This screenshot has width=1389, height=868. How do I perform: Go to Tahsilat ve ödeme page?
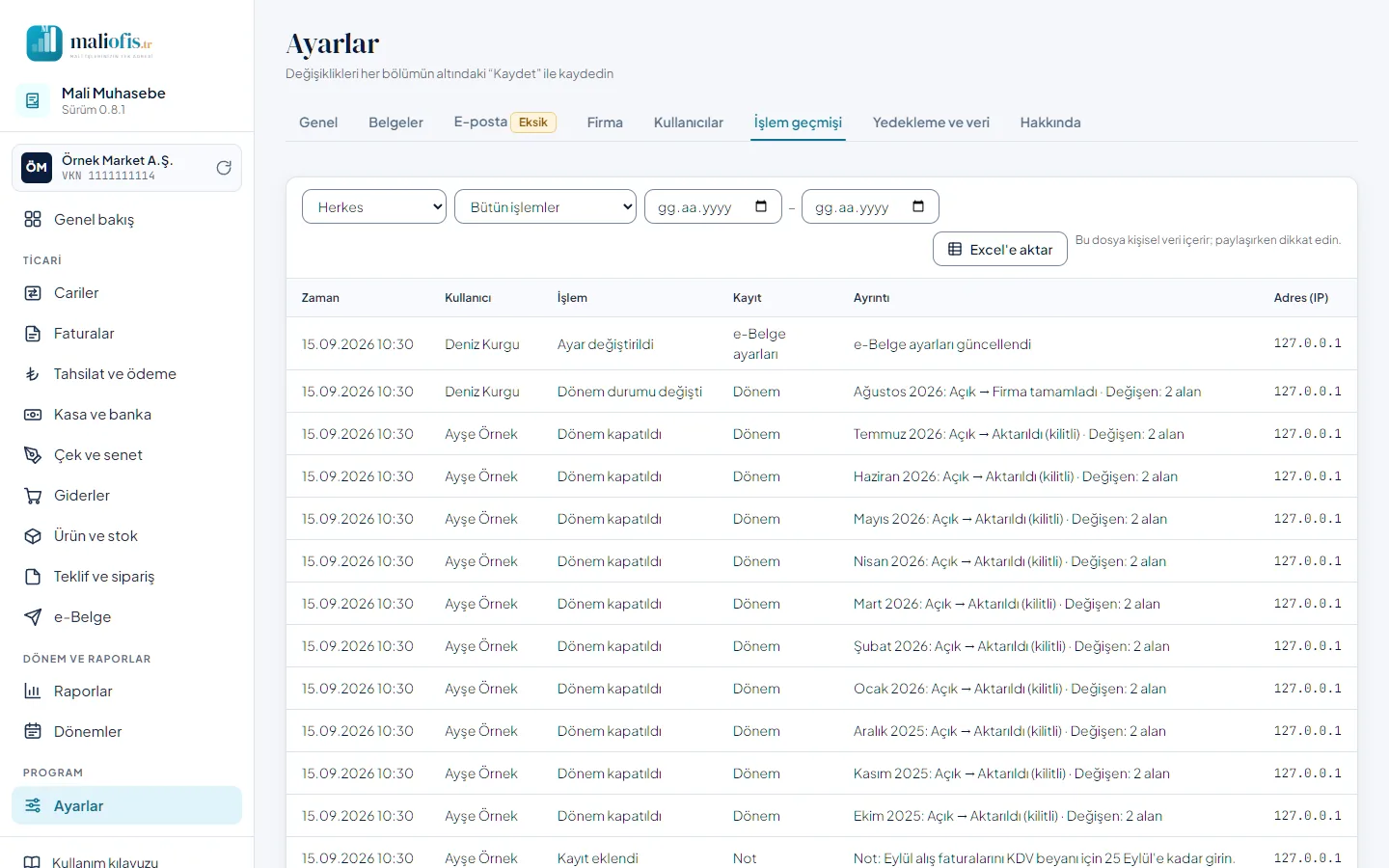126,374
